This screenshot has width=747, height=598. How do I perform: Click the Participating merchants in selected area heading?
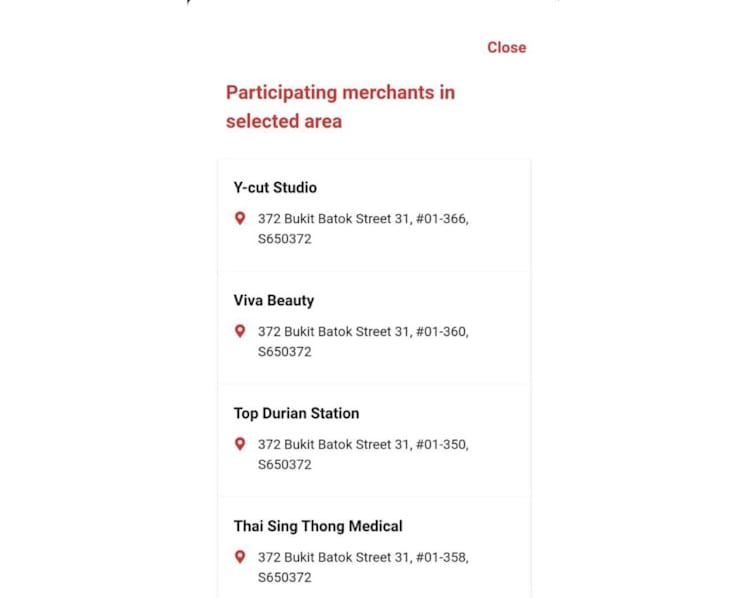340,107
